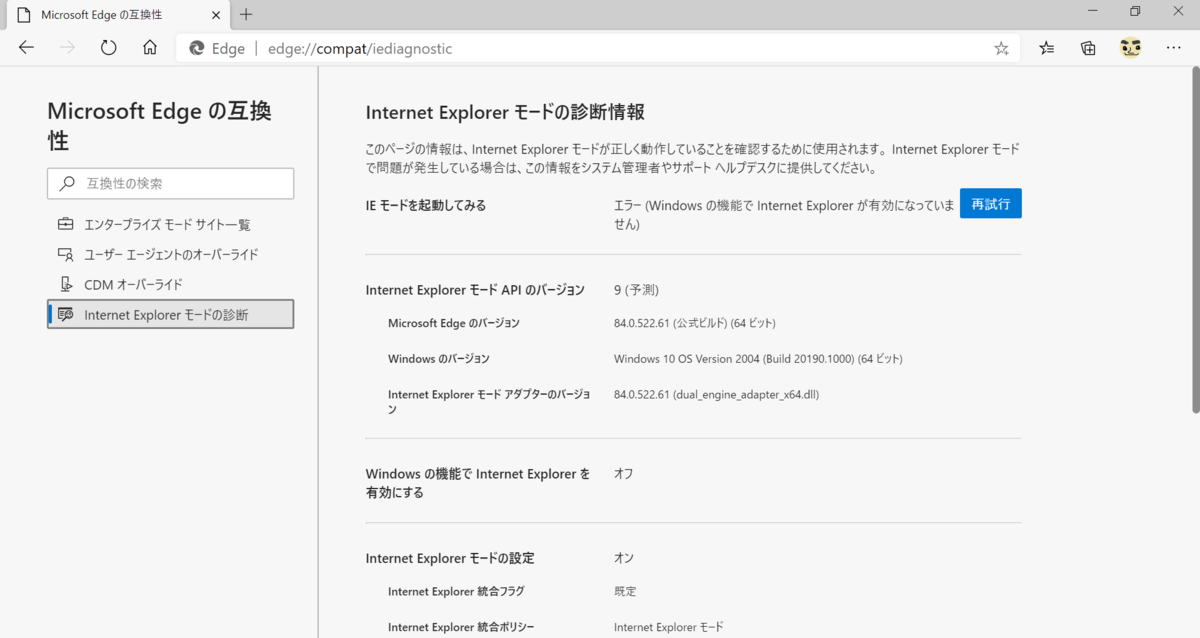This screenshot has width=1200, height=638.
Task: Restore down the Edge window
Action: pos(1135,11)
